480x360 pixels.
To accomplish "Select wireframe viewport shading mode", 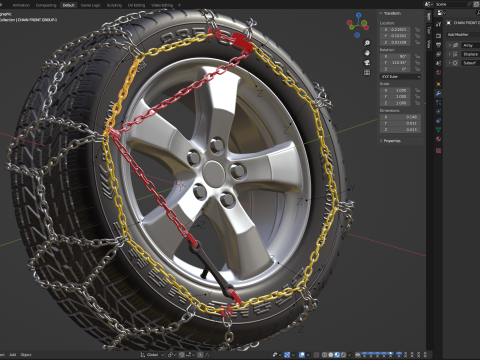I will click(324, 355).
